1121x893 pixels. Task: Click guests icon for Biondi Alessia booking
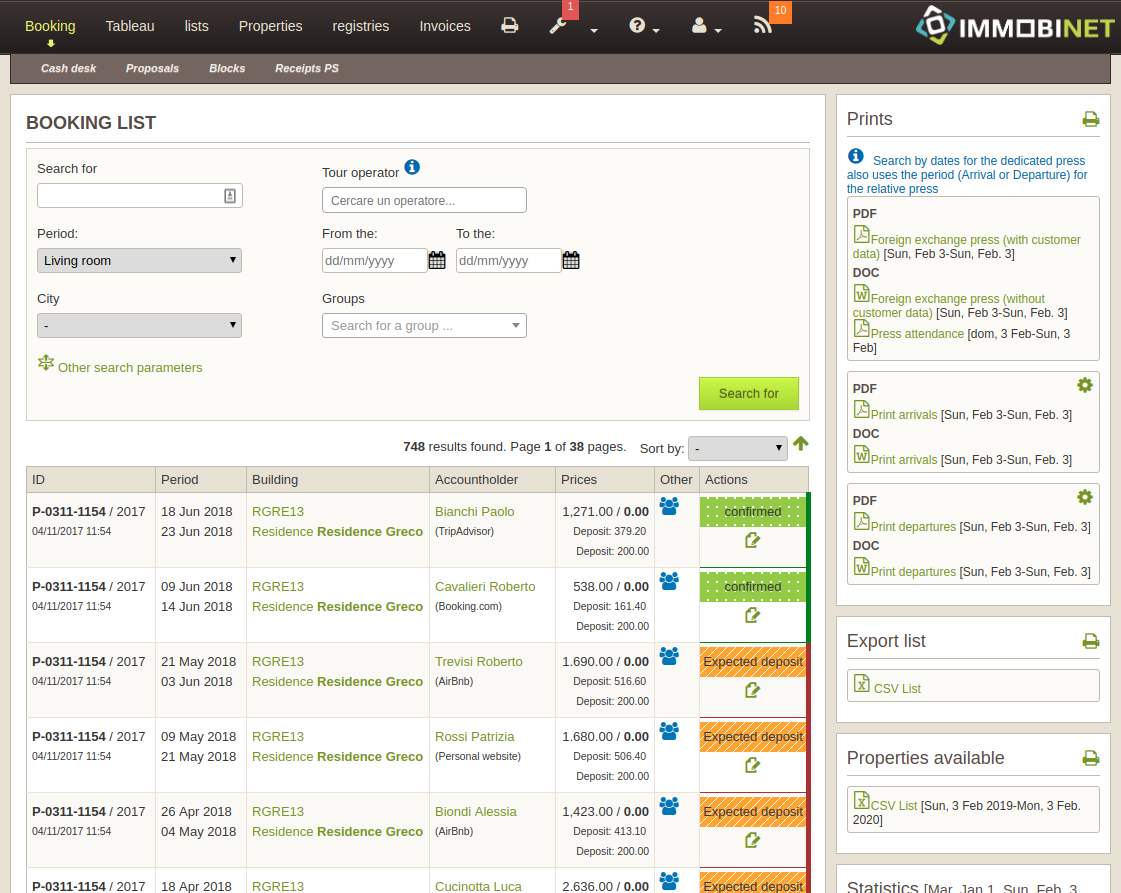669,806
